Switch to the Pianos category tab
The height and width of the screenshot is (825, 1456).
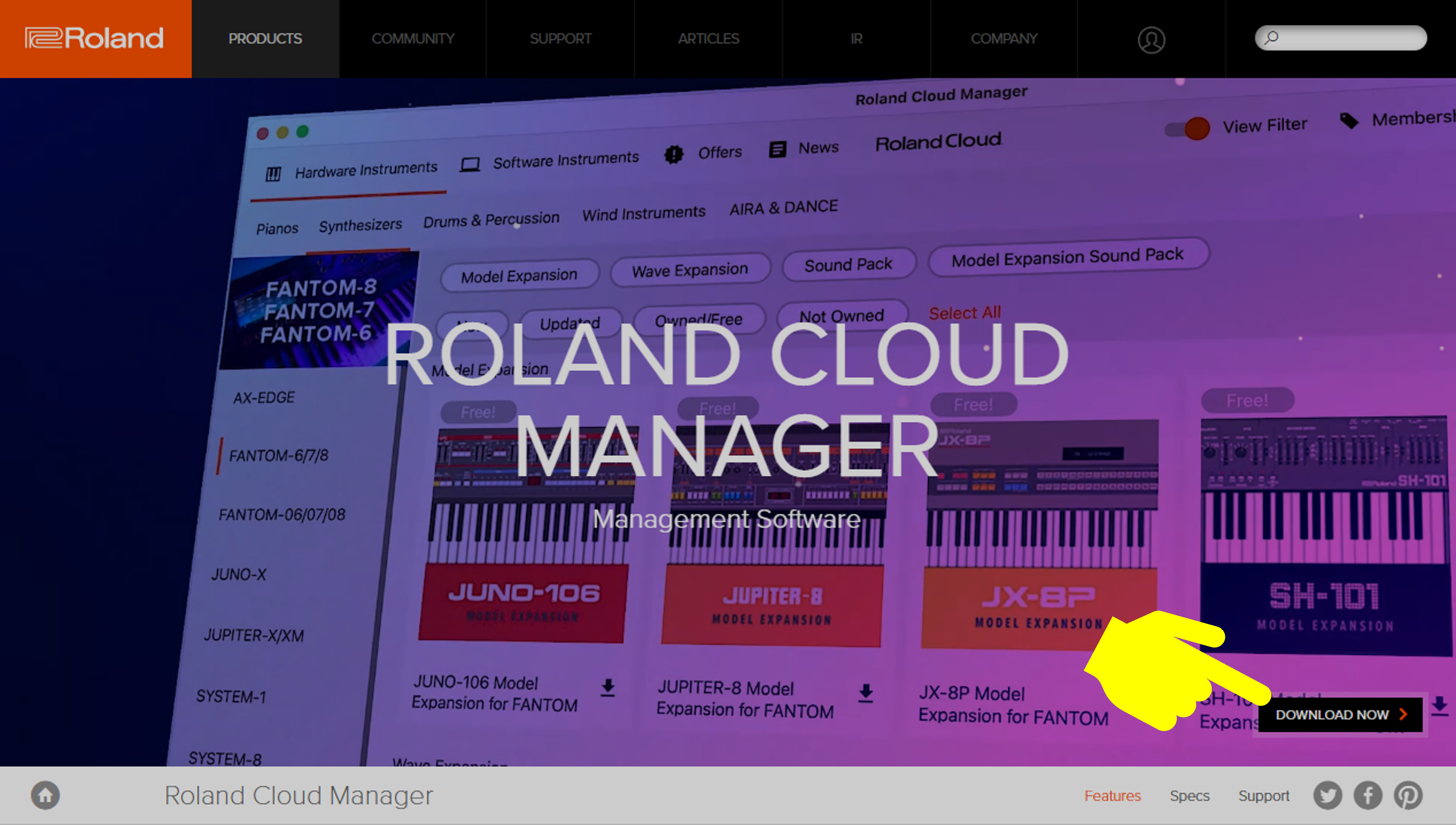pyautogui.click(x=277, y=228)
